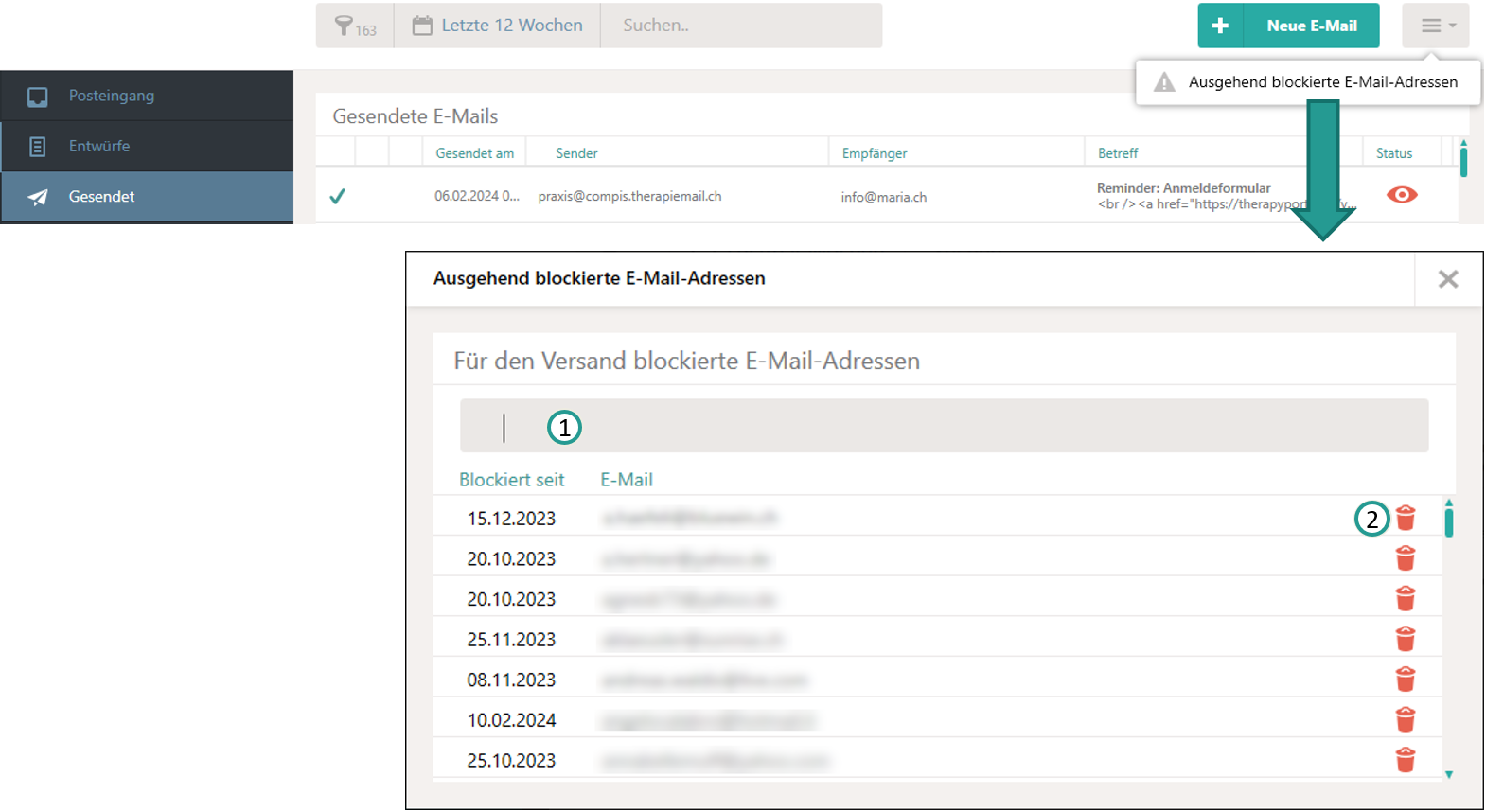Click the Gesendet paper plane icon
1486x812 pixels.
38,197
